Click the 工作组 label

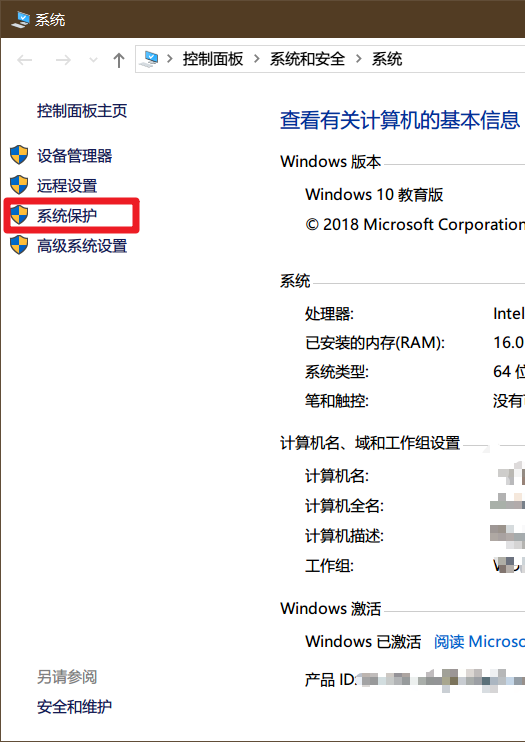329,565
